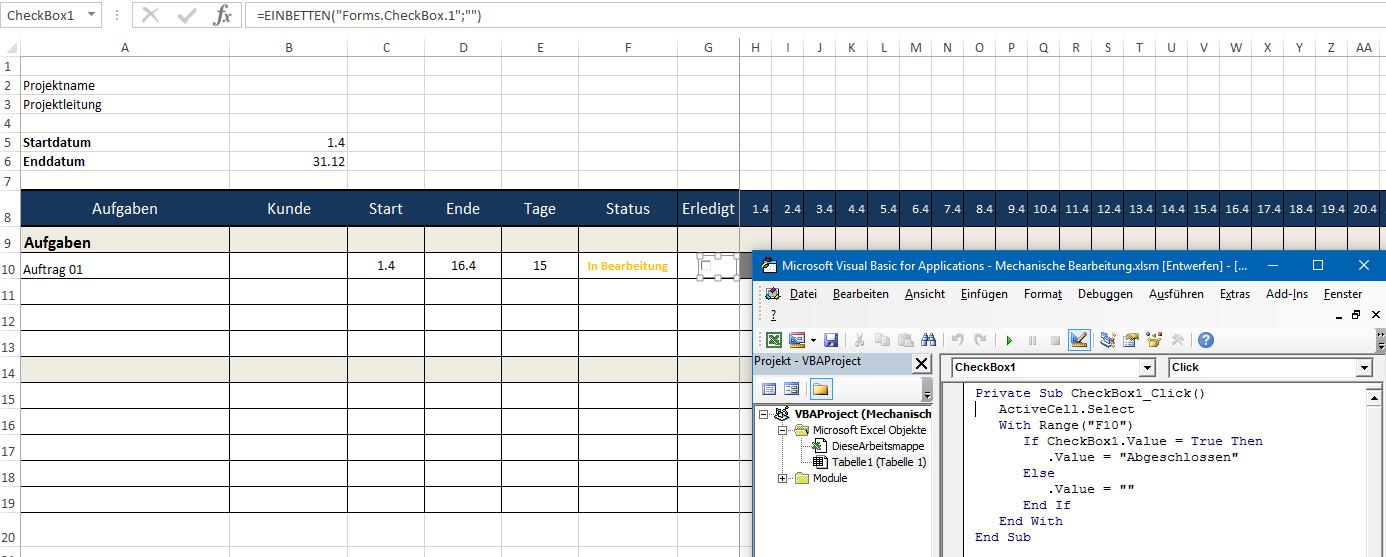Click the Cut scissors icon in VBA toolbar

[x=859, y=340]
